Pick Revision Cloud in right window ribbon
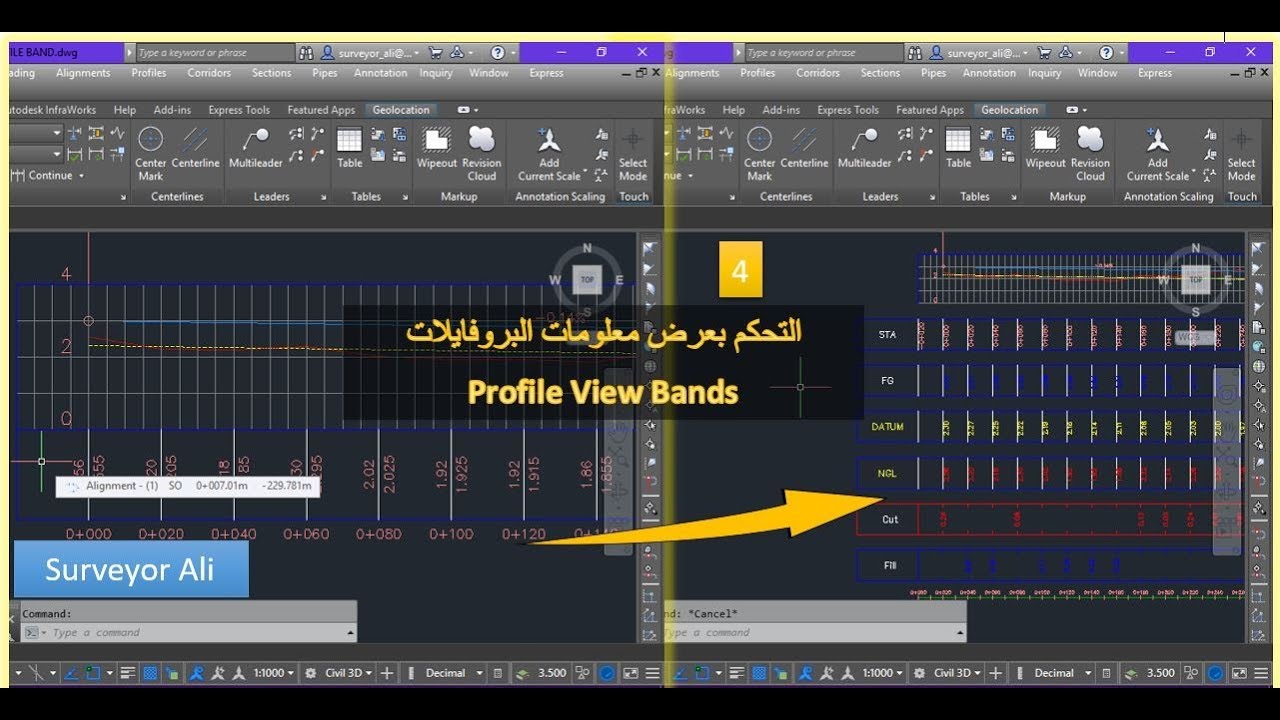Viewport: 1280px width, 720px height. click(1090, 153)
